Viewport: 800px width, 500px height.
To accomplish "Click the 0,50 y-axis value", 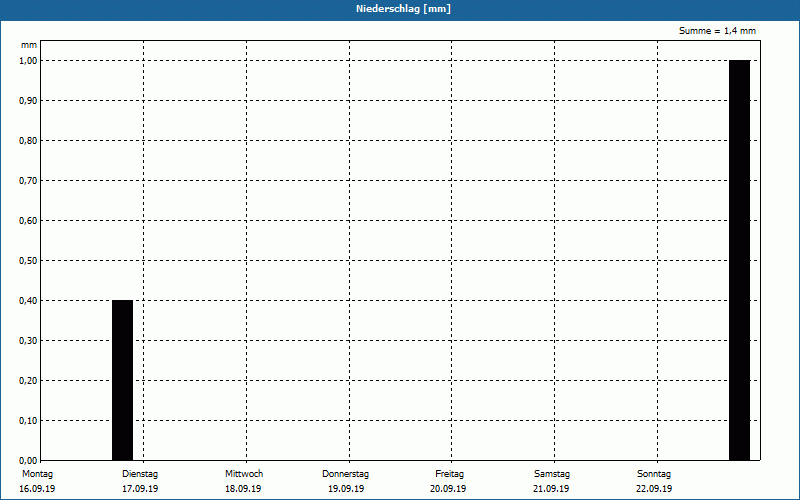I will click(28, 261).
